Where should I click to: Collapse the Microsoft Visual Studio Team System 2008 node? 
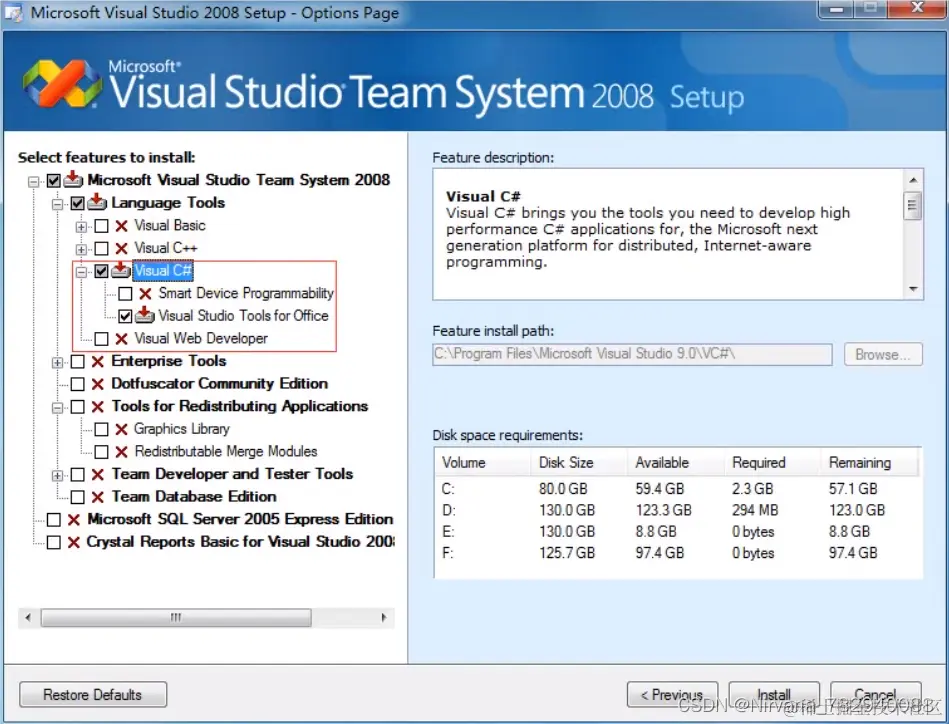[34, 181]
